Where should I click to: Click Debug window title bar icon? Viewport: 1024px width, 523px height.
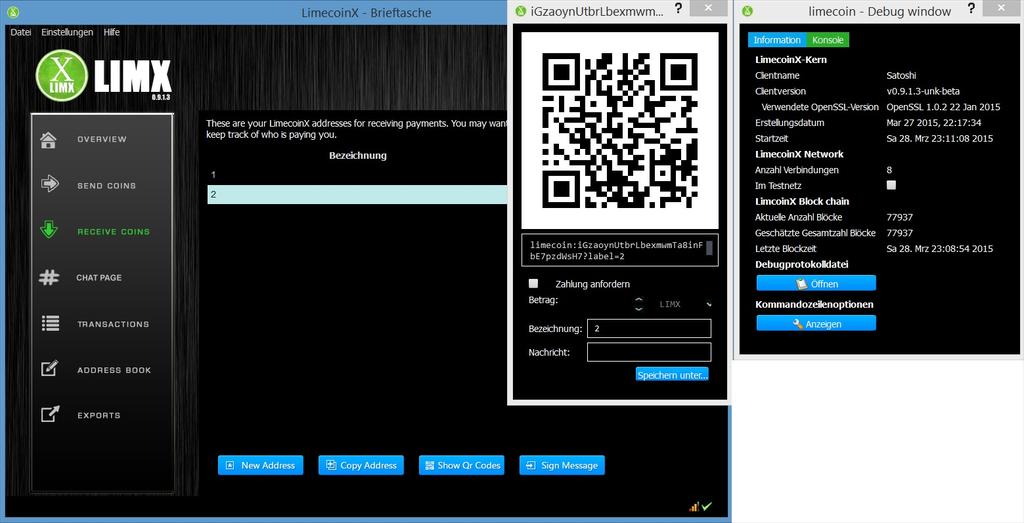click(x=748, y=11)
